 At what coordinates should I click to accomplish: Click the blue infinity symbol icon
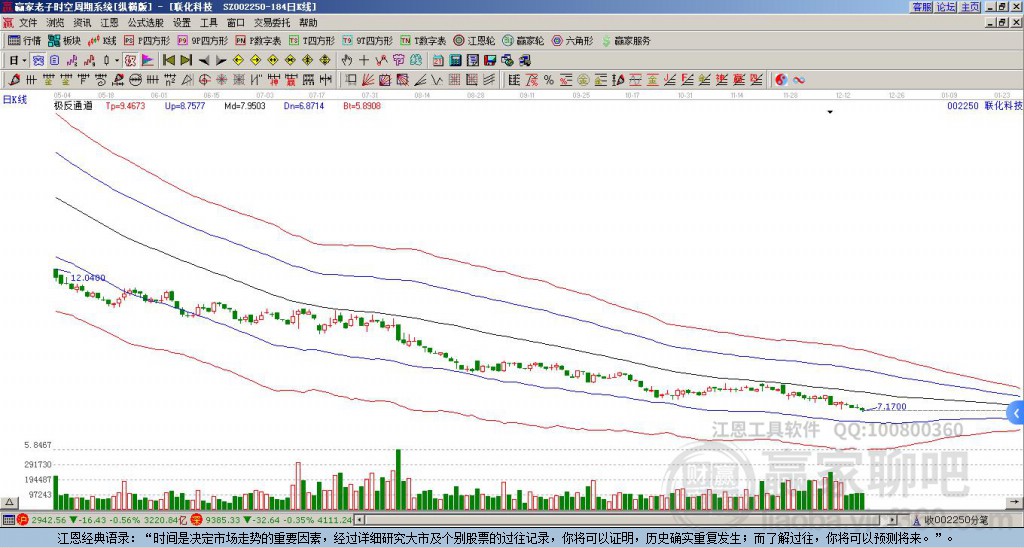800,79
